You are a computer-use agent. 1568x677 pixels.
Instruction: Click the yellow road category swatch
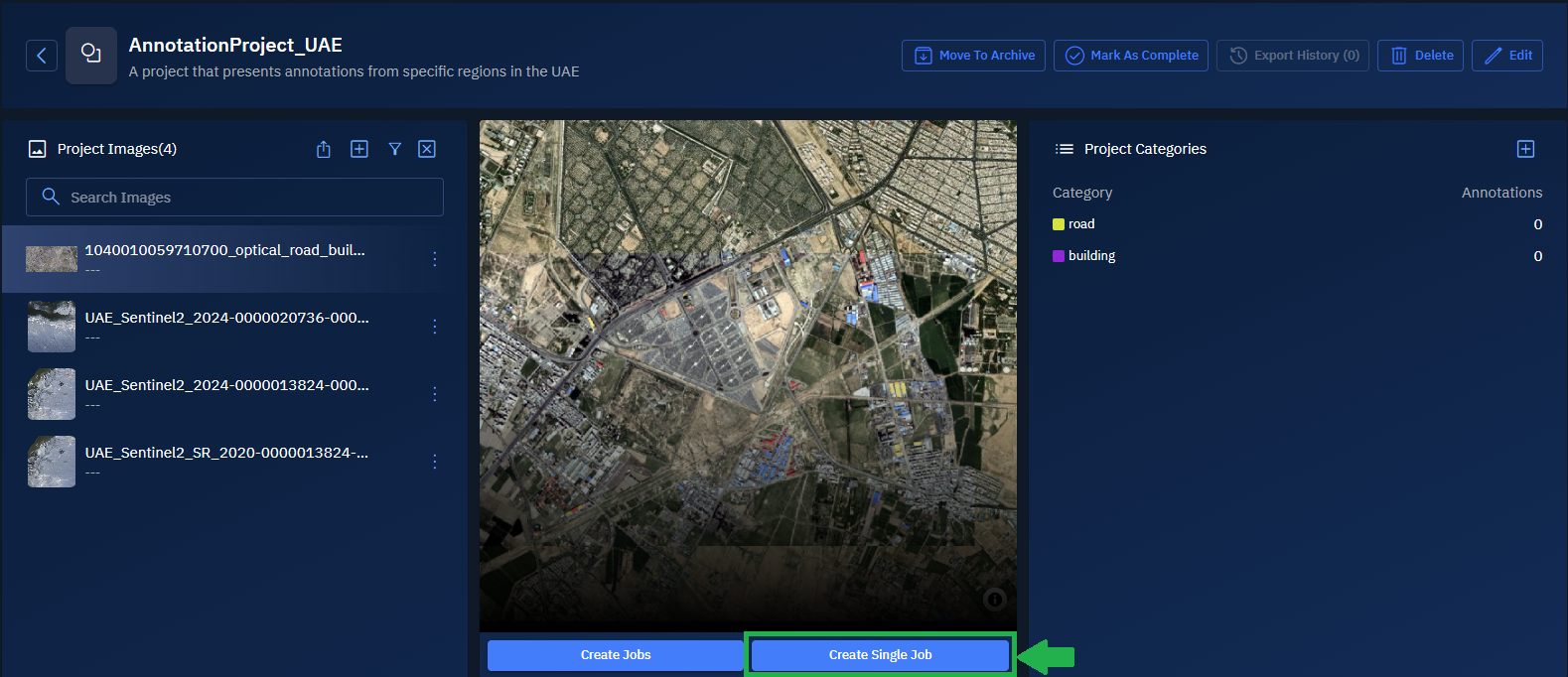pos(1059,224)
